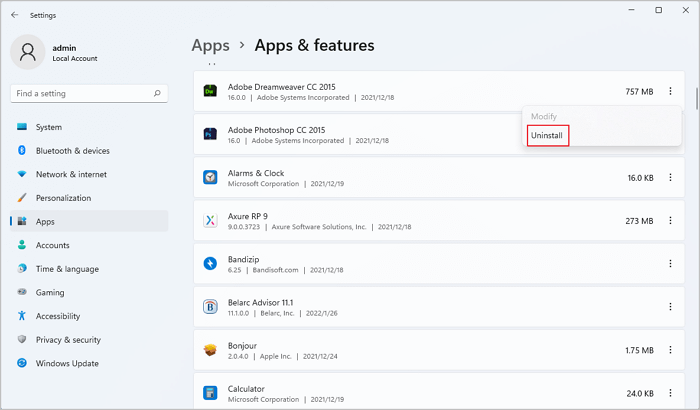Select Uninstall from the context menu
Viewport: 700px width, 410px height.
547,135
